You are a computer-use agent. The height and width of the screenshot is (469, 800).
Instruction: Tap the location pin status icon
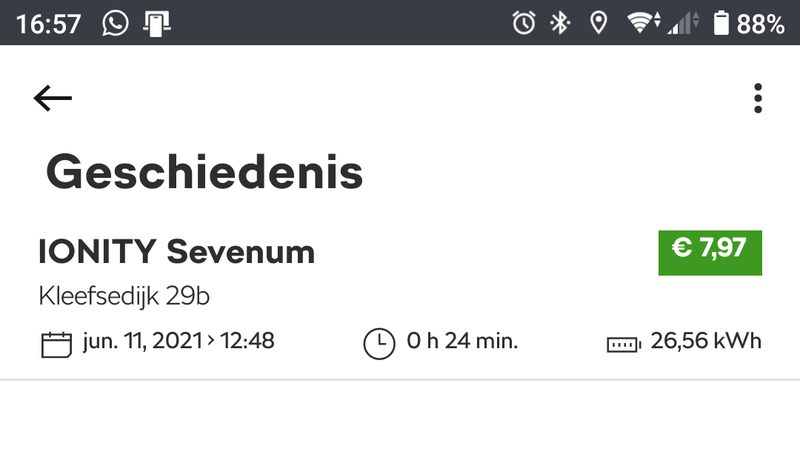pos(598,23)
